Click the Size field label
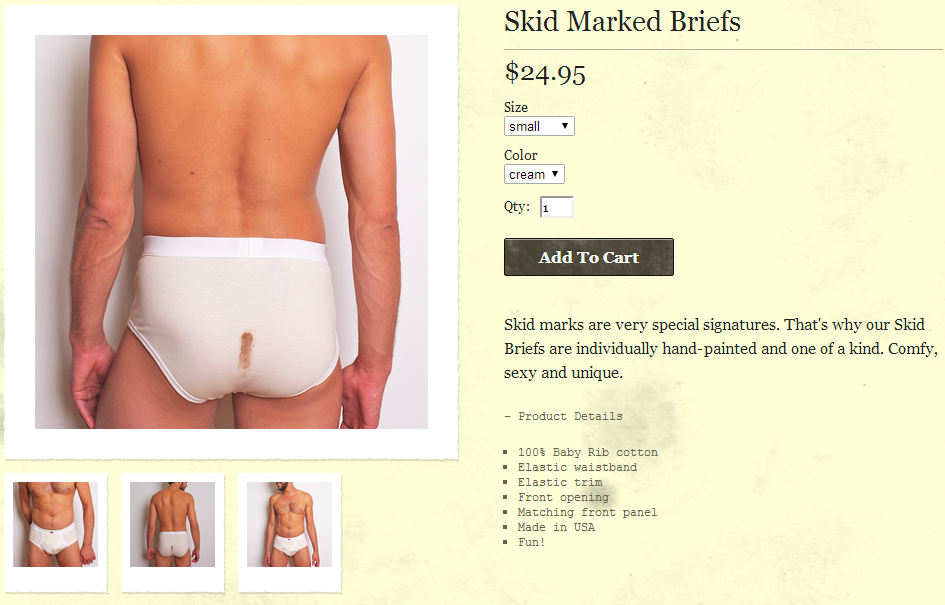The height and width of the screenshot is (605, 945). coord(516,107)
